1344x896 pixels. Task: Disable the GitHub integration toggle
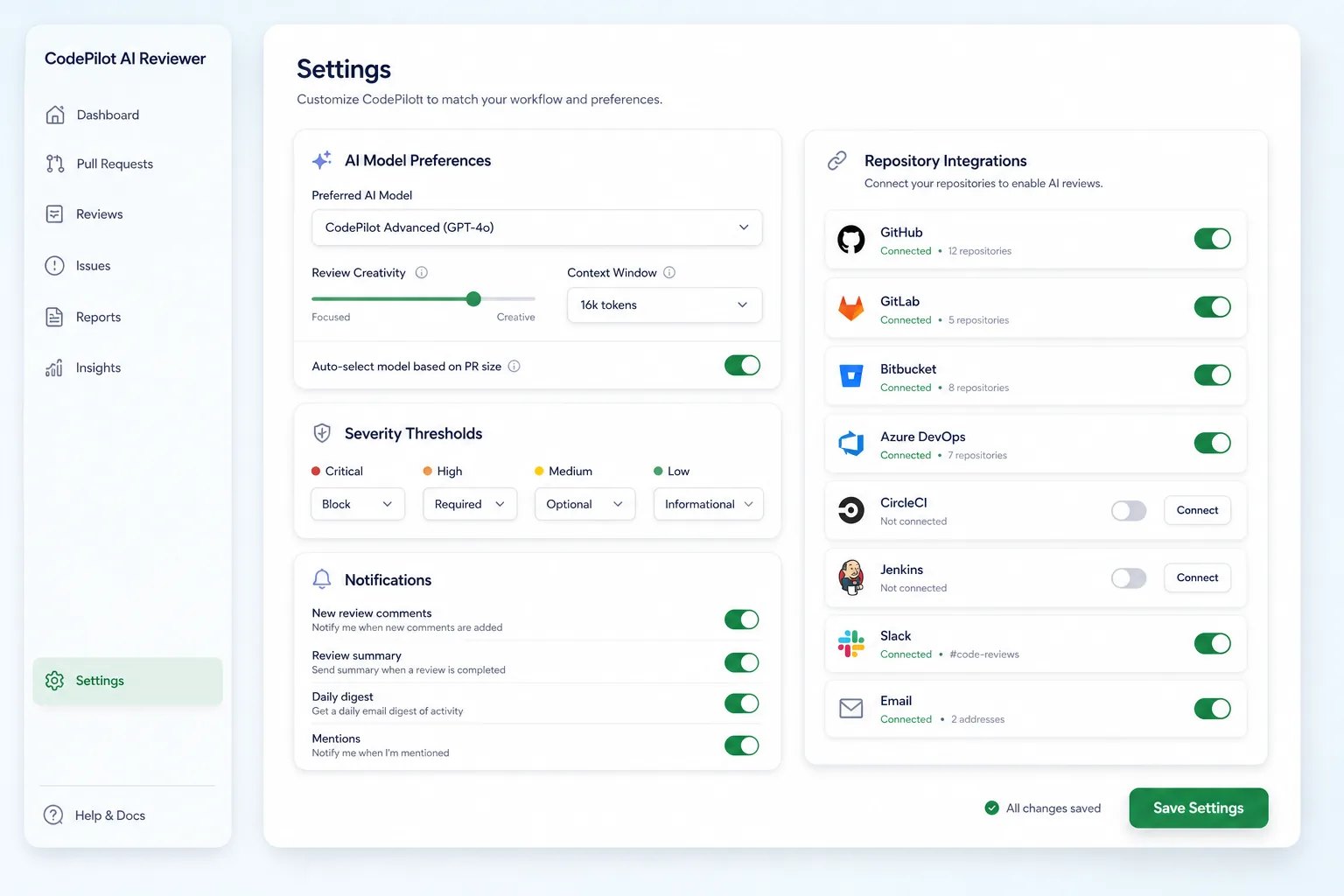[1213, 239]
